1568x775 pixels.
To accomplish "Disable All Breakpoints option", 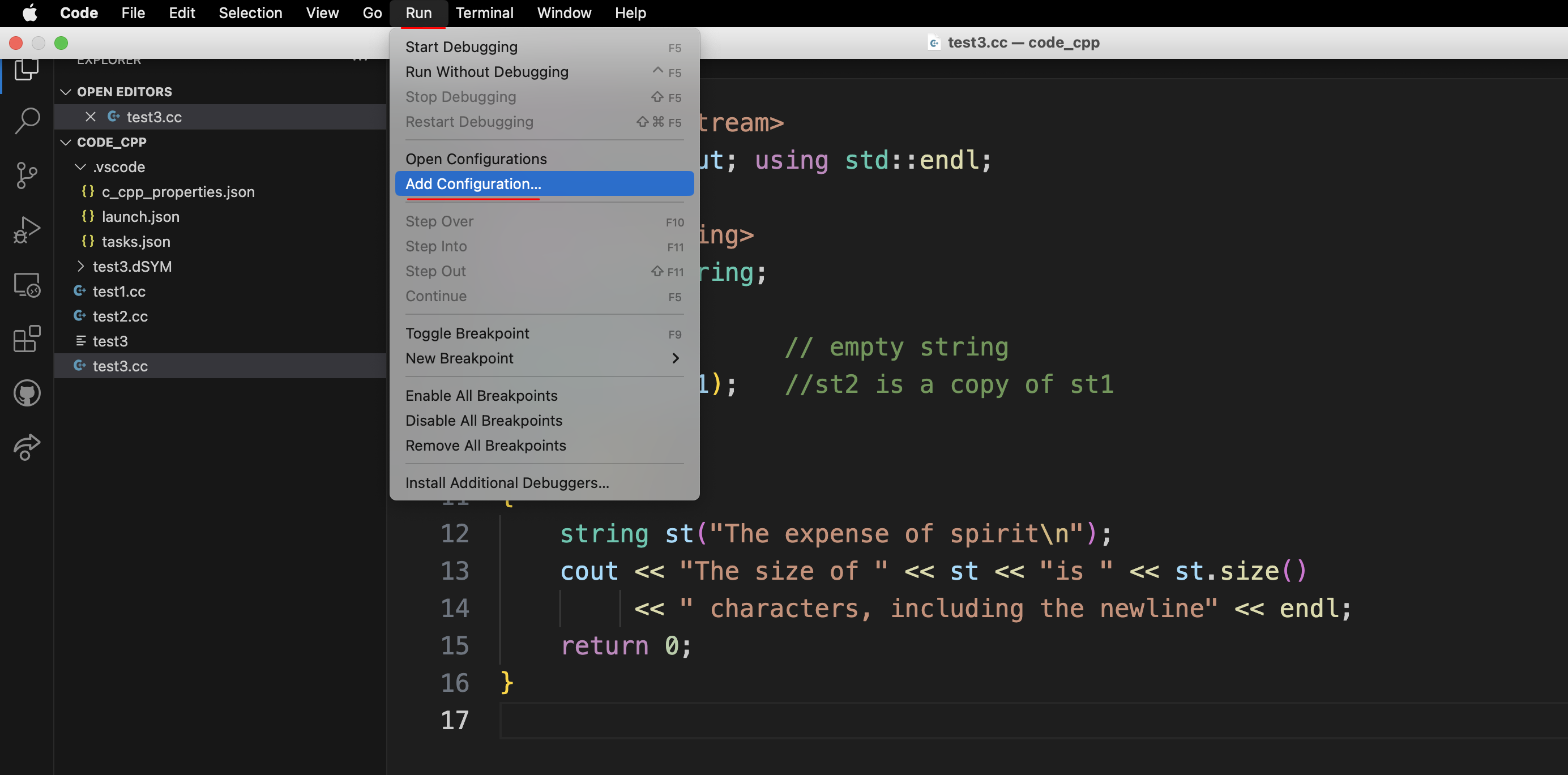I will click(x=484, y=420).
